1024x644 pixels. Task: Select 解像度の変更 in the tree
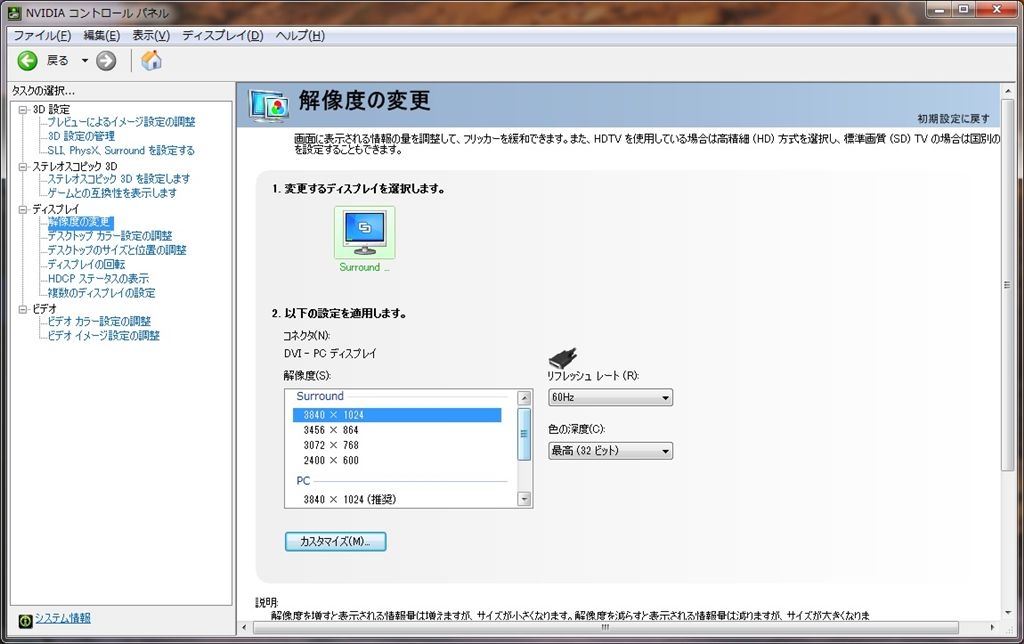[x=80, y=222]
